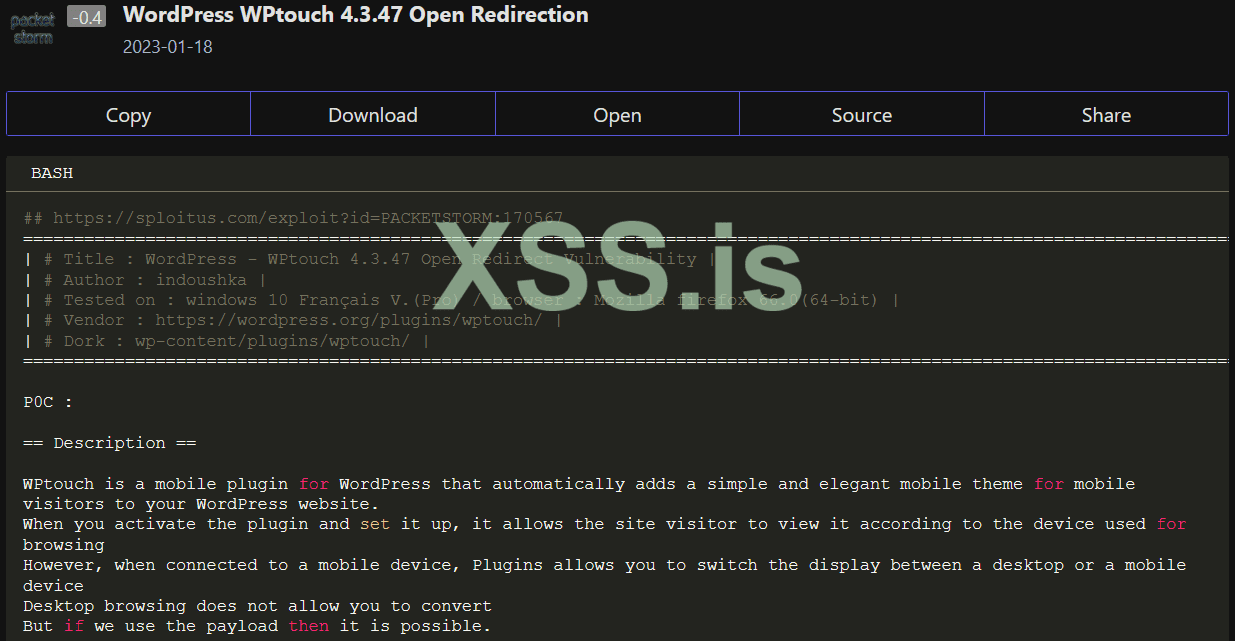
Task: View the exploit Source
Action: click(862, 114)
